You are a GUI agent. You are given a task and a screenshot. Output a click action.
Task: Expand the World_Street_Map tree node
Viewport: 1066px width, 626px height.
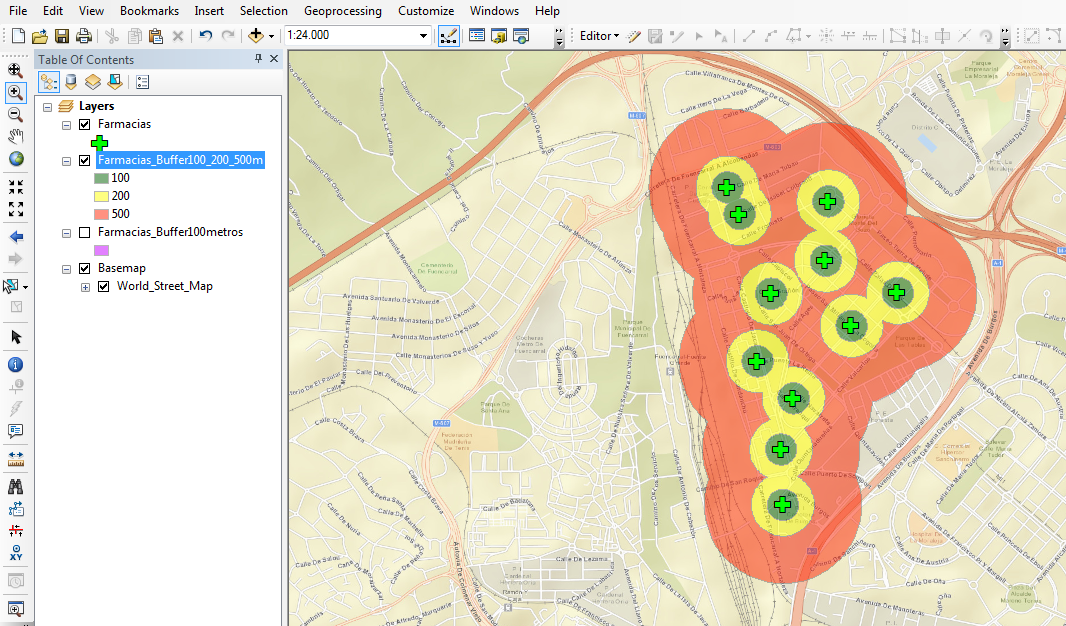[x=85, y=287]
